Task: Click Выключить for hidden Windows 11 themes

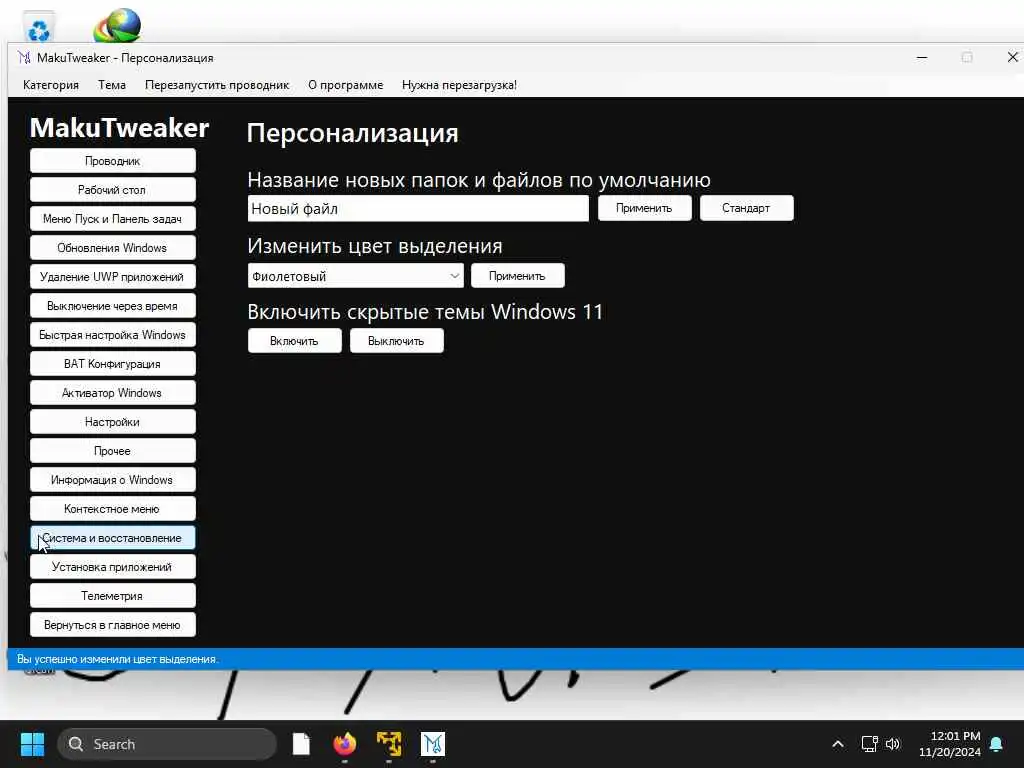Action: tap(396, 341)
